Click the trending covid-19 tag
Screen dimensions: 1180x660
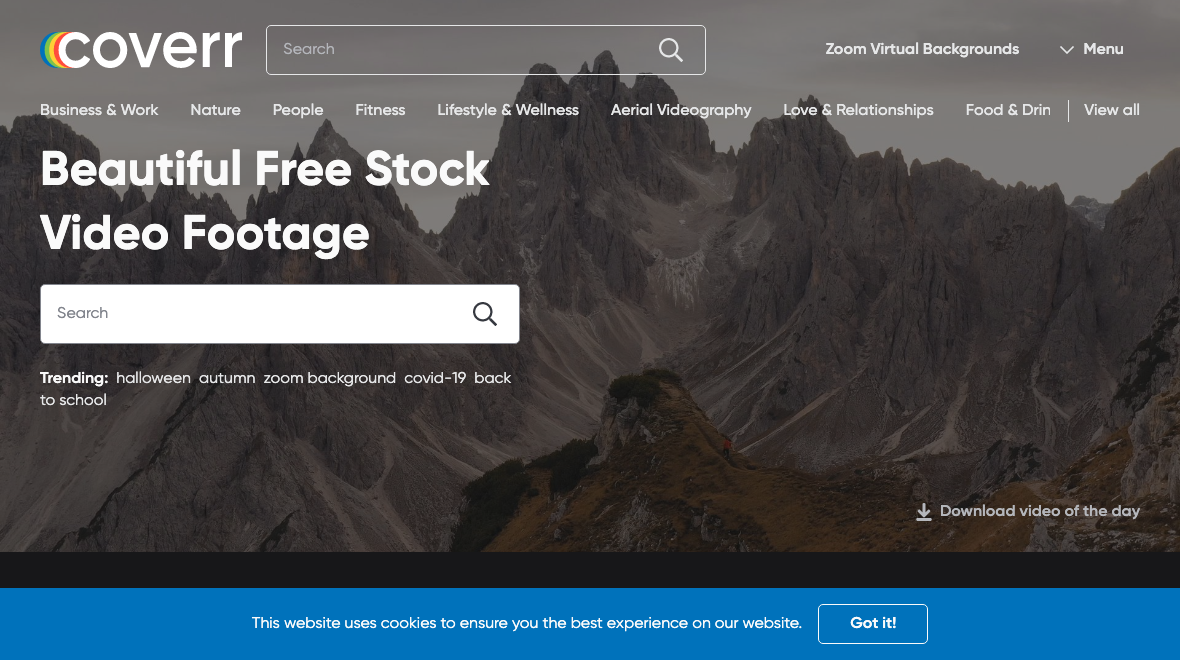435,378
